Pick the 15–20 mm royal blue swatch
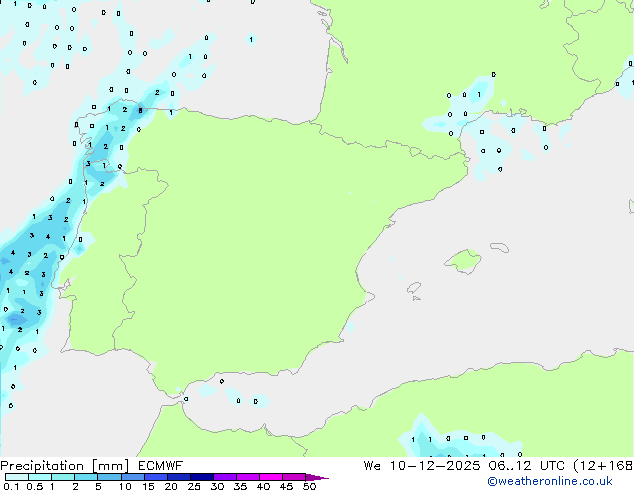Viewport: 634px width, 490px height. tap(156, 477)
